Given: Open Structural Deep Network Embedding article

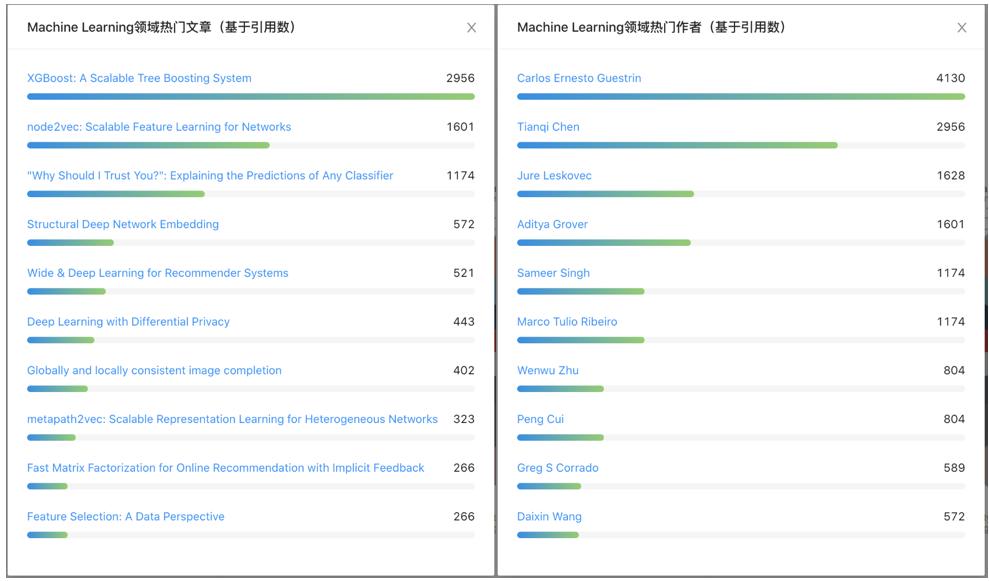Looking at the screenshot, I should pyautogui.click(x=123, y=224).
